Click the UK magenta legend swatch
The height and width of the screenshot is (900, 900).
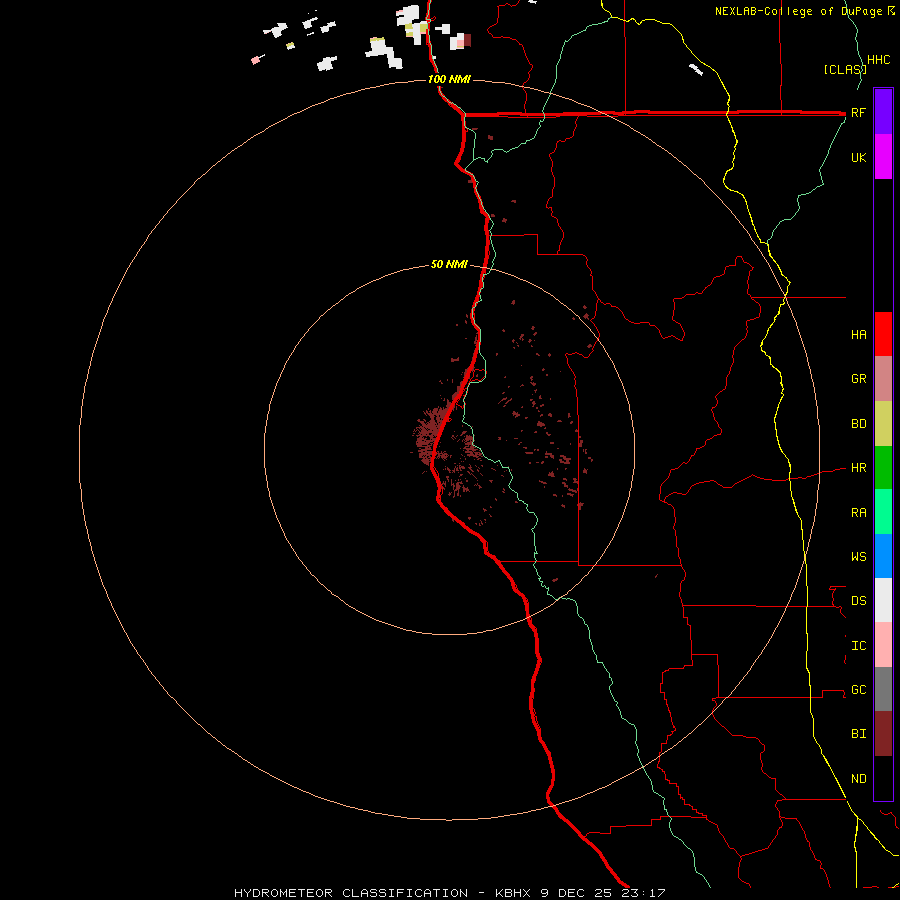point(883,157)
